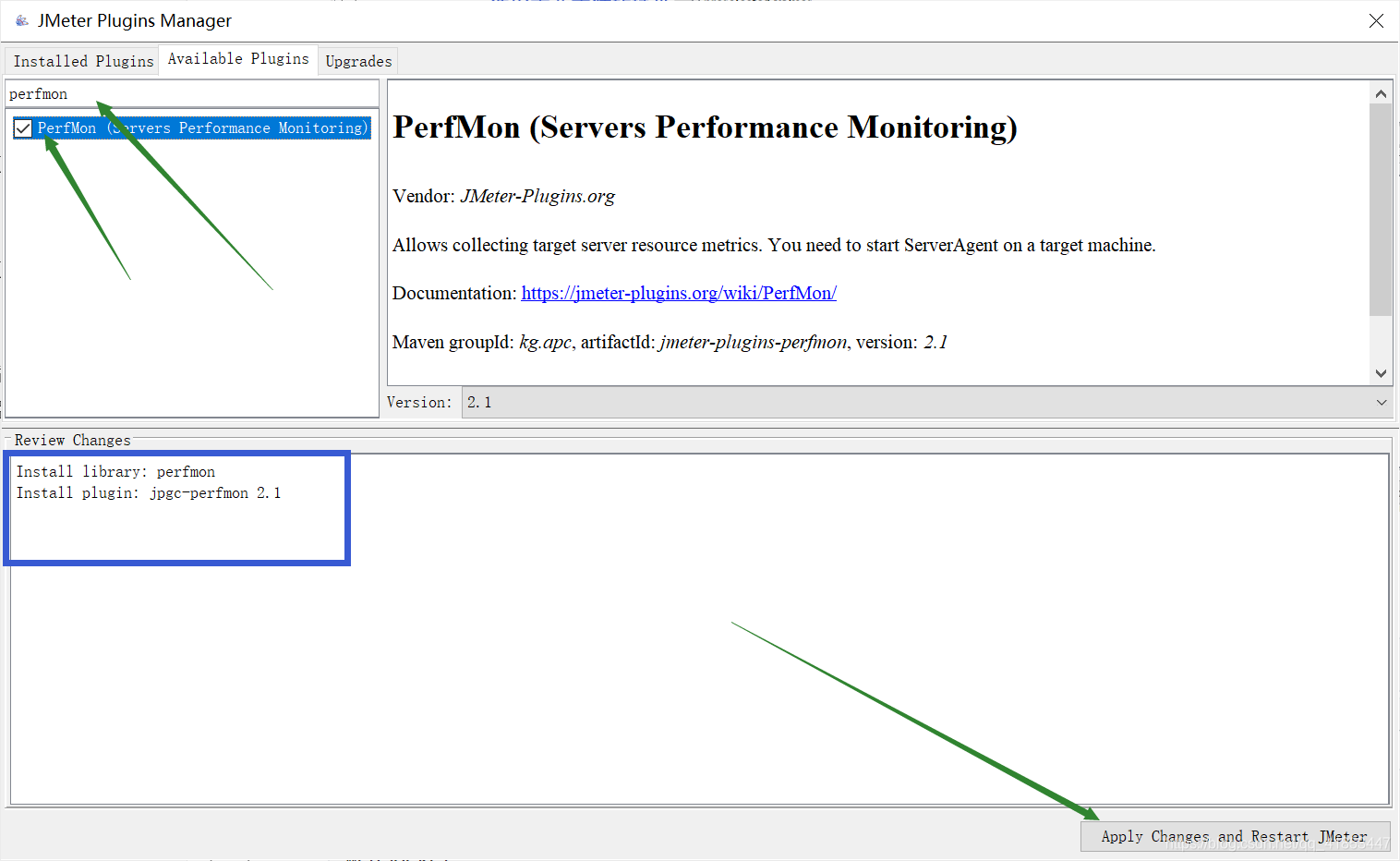Click the description scrollbar up arrow
The image size is (1400, 861).
click(1381, 93)
